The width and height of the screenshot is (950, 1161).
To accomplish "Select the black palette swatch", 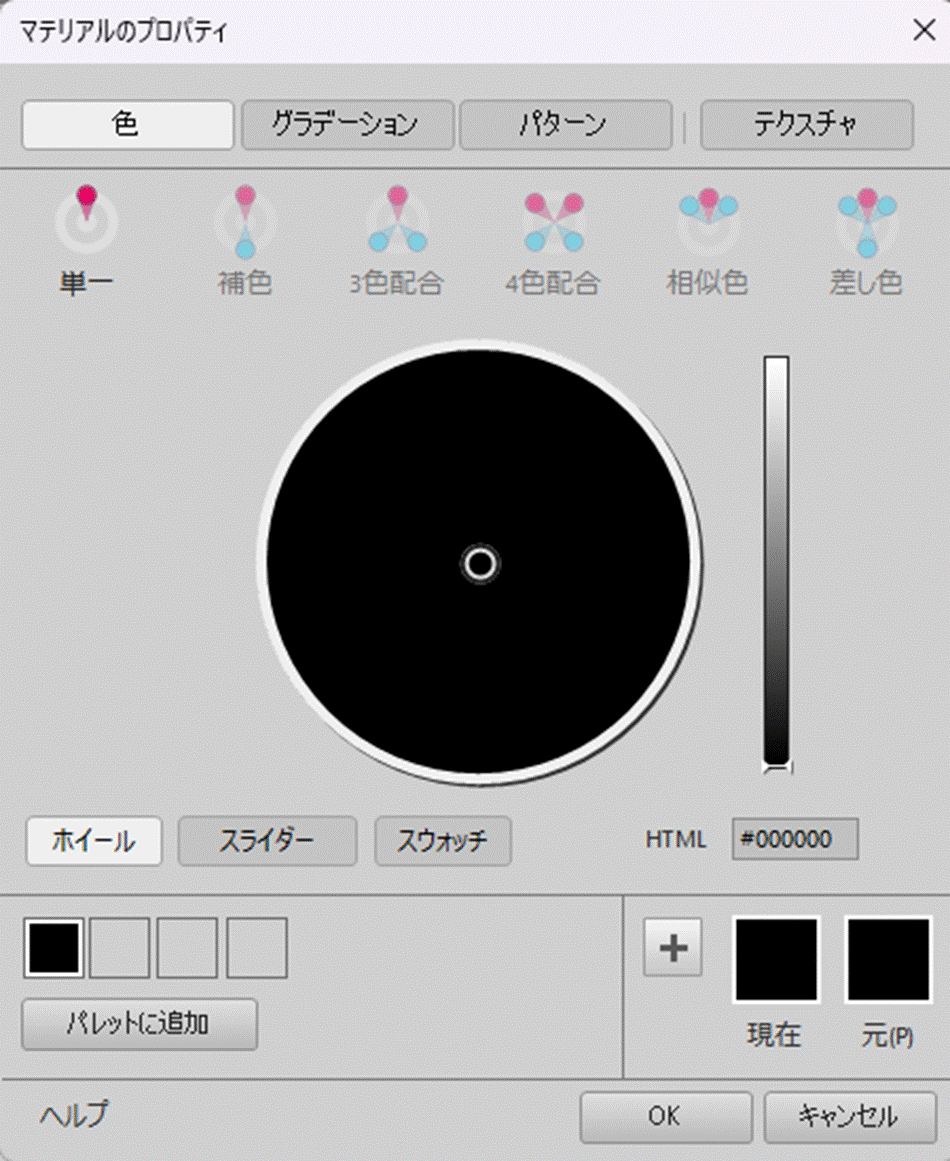I will 53,948.
